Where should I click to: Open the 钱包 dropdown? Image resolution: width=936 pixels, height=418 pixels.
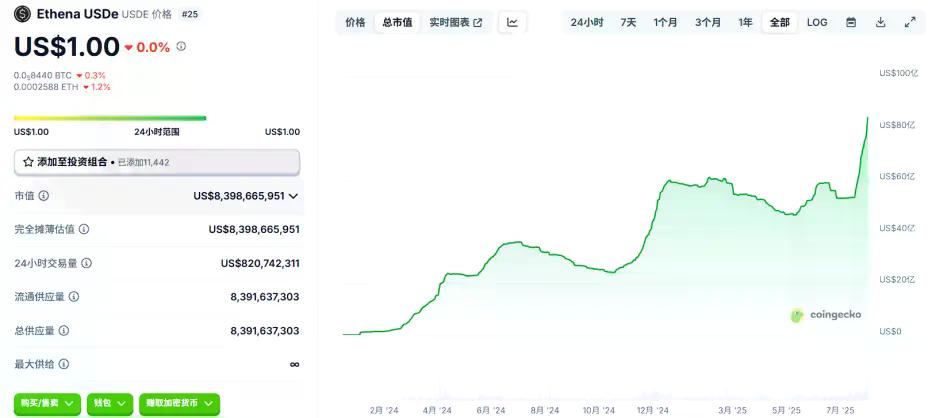109,403
